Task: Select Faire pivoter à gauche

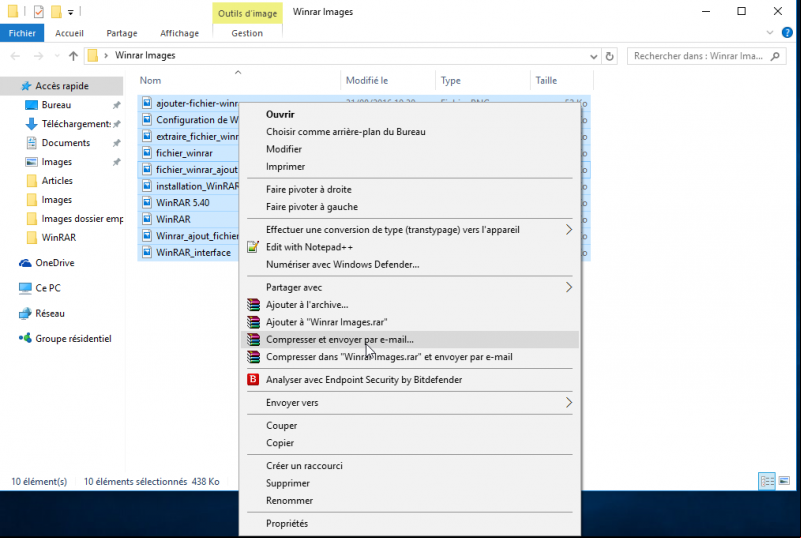Action: coord(410,207)
